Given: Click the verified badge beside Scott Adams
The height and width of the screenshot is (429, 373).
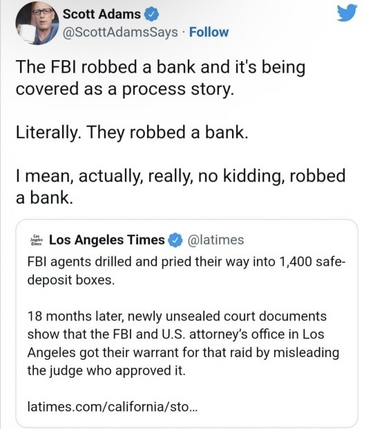Looking at the screenshot, I should [151, 15].
